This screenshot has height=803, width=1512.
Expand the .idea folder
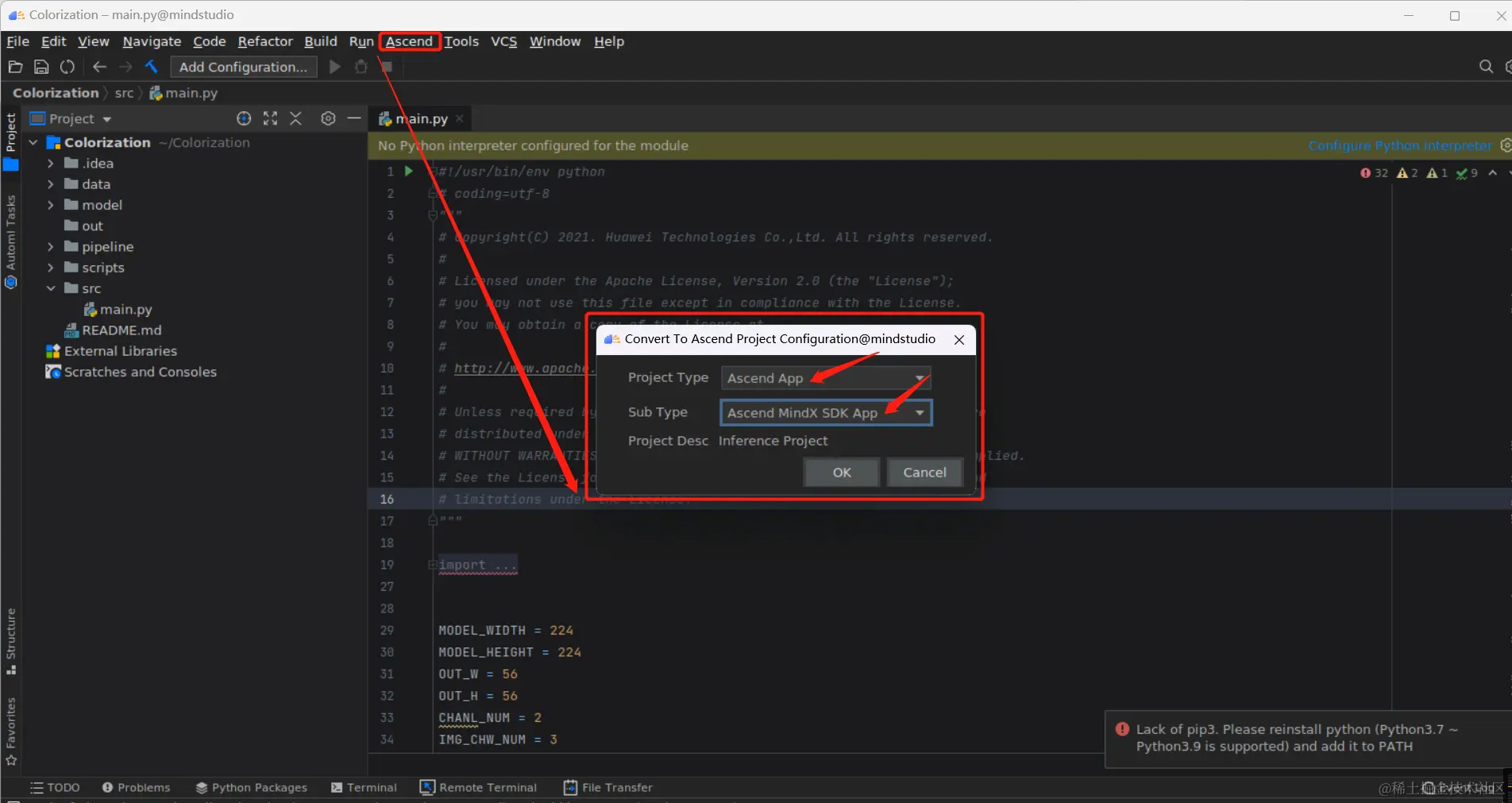(x=51, y=164)
